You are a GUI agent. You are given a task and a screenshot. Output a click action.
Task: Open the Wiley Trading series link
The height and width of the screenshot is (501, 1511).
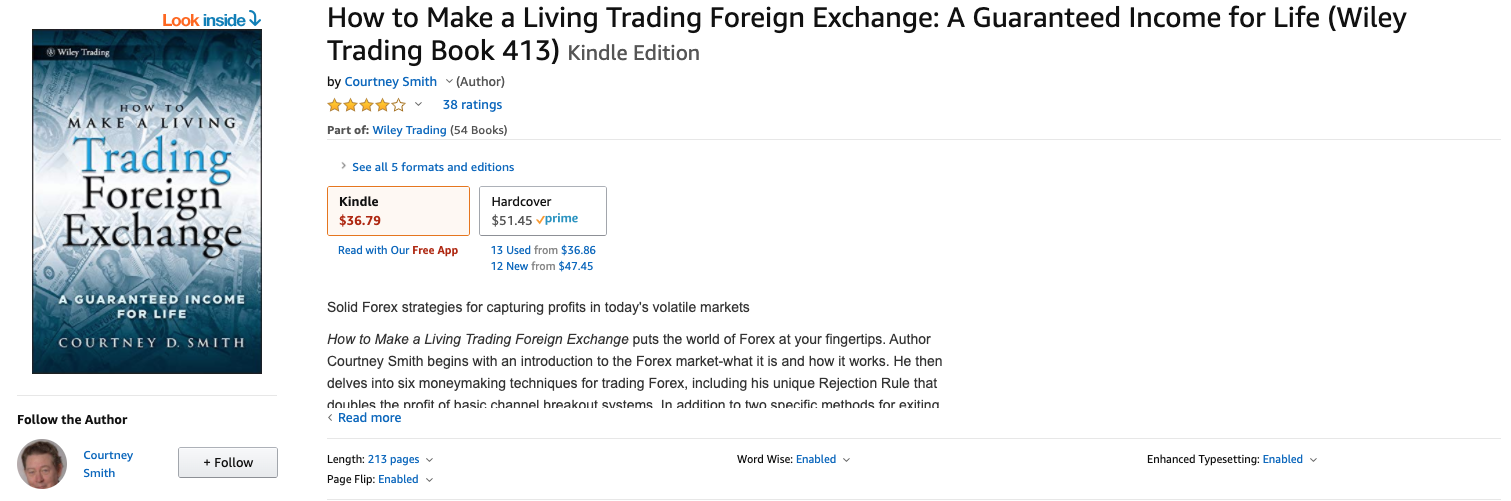pos(409,130)
